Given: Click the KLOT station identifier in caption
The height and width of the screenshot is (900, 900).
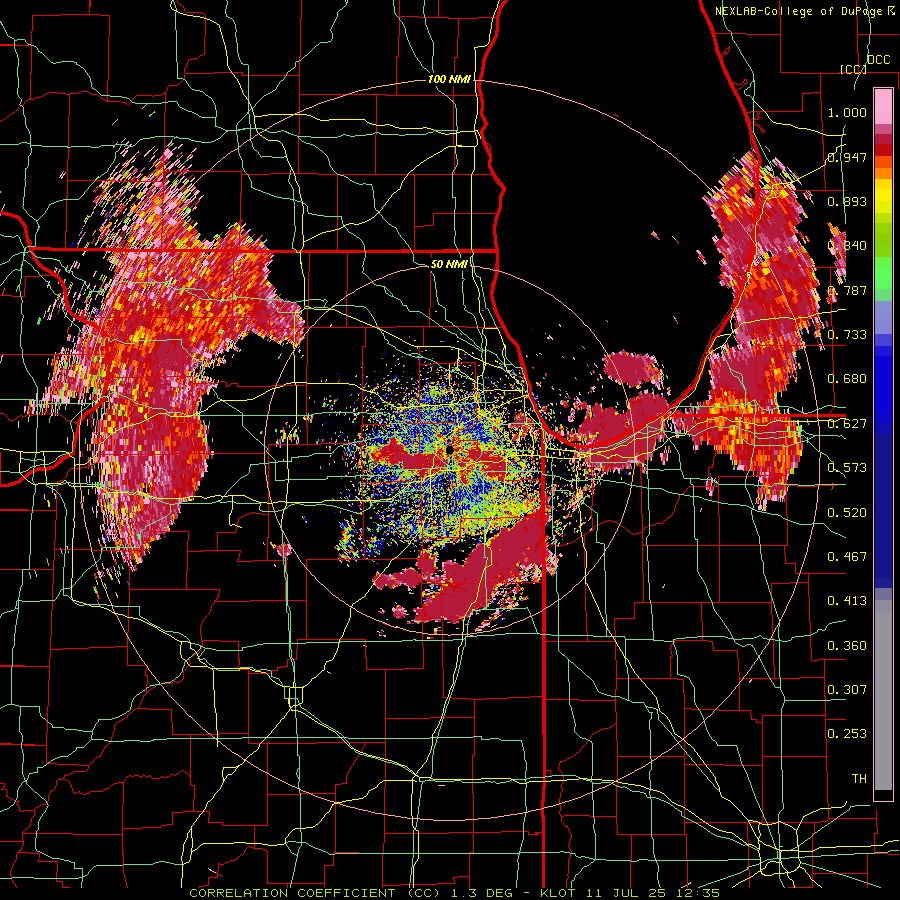Looking at the screenshot, I should [x=557, y=893].
